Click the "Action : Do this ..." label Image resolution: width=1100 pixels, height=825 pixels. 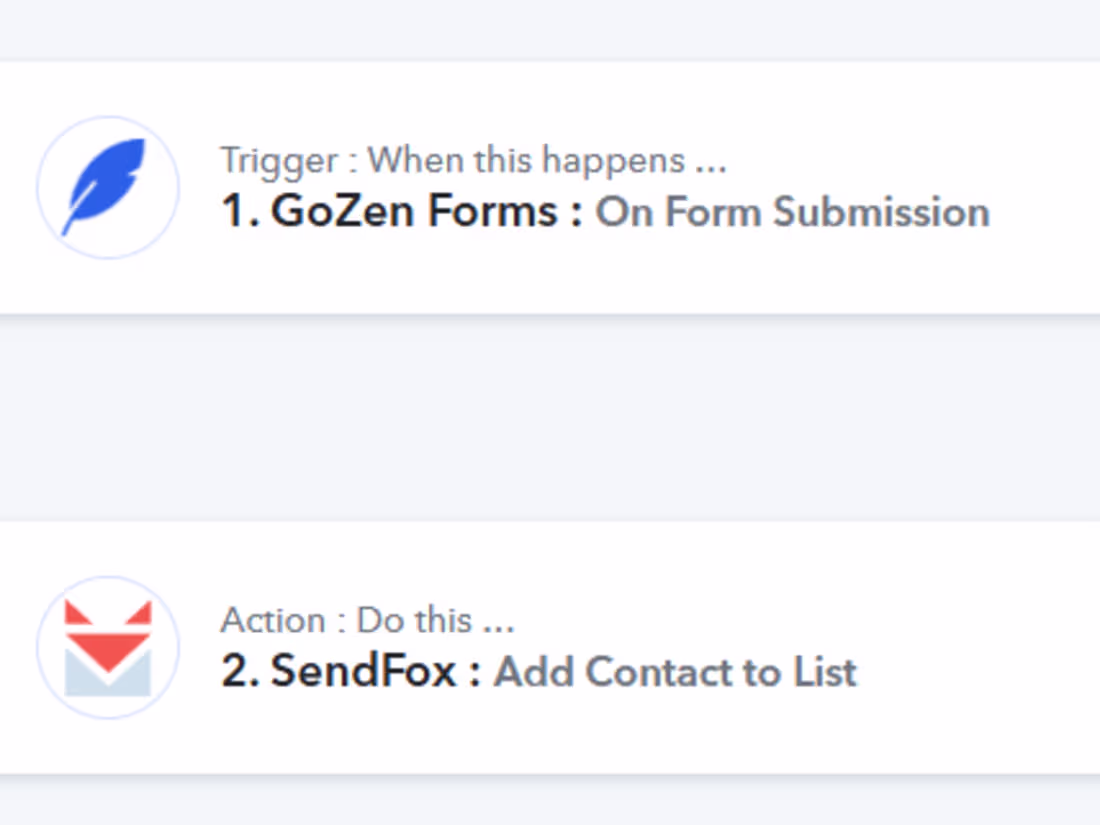(x=367, y=620)
